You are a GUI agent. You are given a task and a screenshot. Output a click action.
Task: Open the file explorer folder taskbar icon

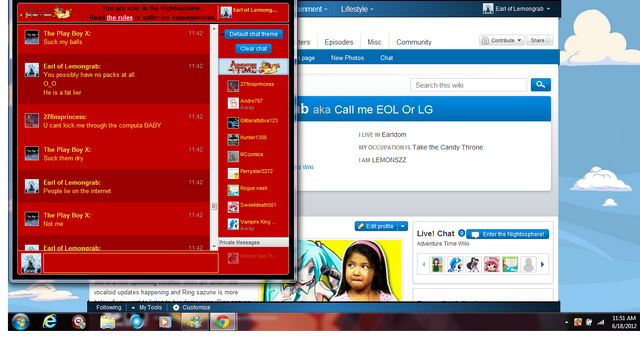coord(108,322)
